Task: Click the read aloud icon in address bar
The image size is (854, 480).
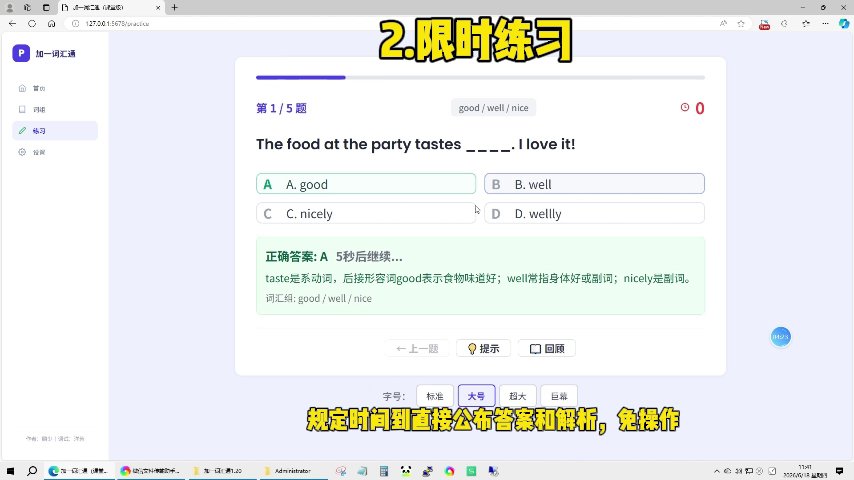Action: pos(723,23)
